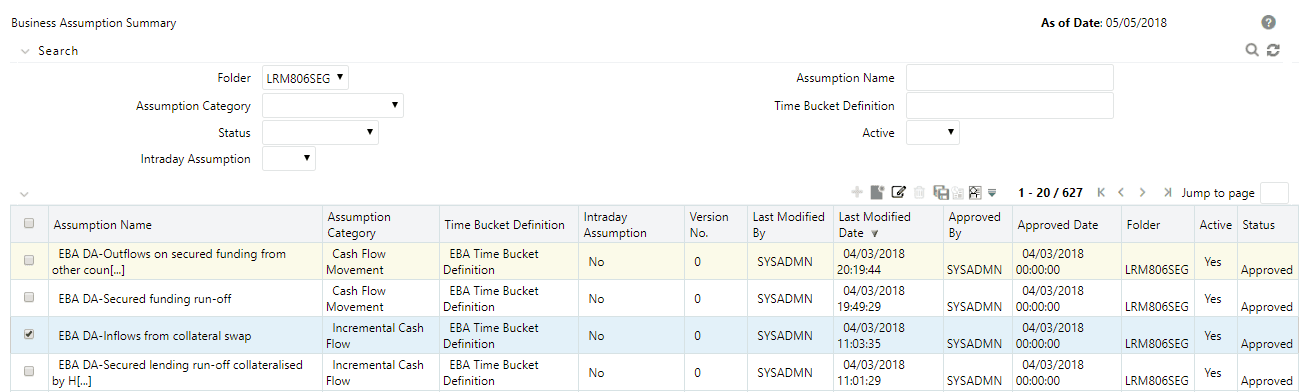Image resolution: width=1307 pixels, height=392 pixels.
Task: Click EBA DA-Inflows from collateral swap name
Action: coord(155,335)
